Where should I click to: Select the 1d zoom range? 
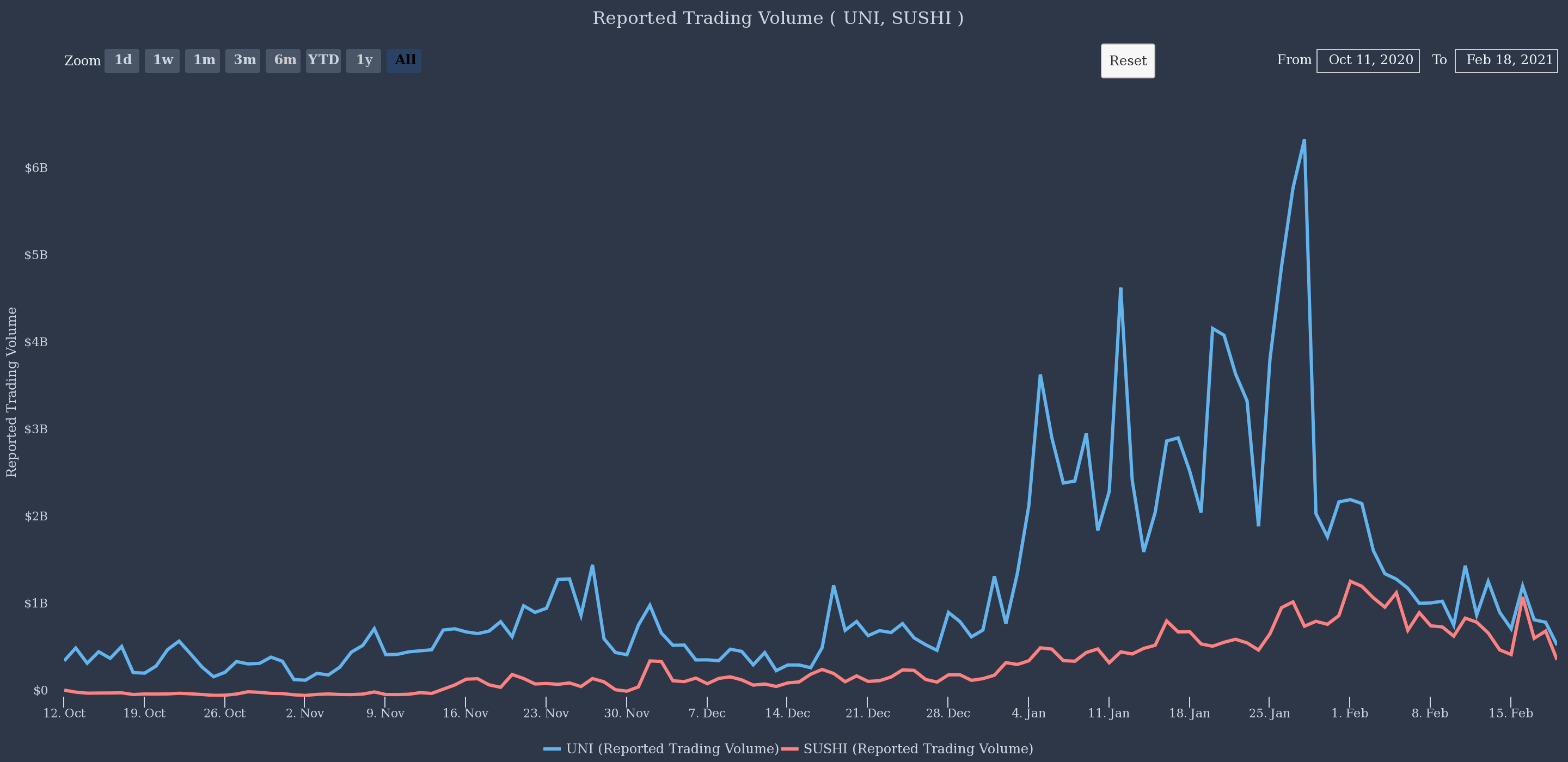click(x=122, y=60)
